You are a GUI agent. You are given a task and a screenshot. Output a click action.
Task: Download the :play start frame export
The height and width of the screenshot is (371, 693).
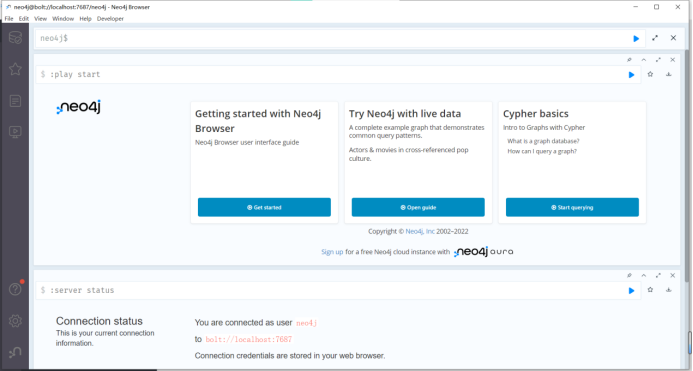[x=669, y=74]
